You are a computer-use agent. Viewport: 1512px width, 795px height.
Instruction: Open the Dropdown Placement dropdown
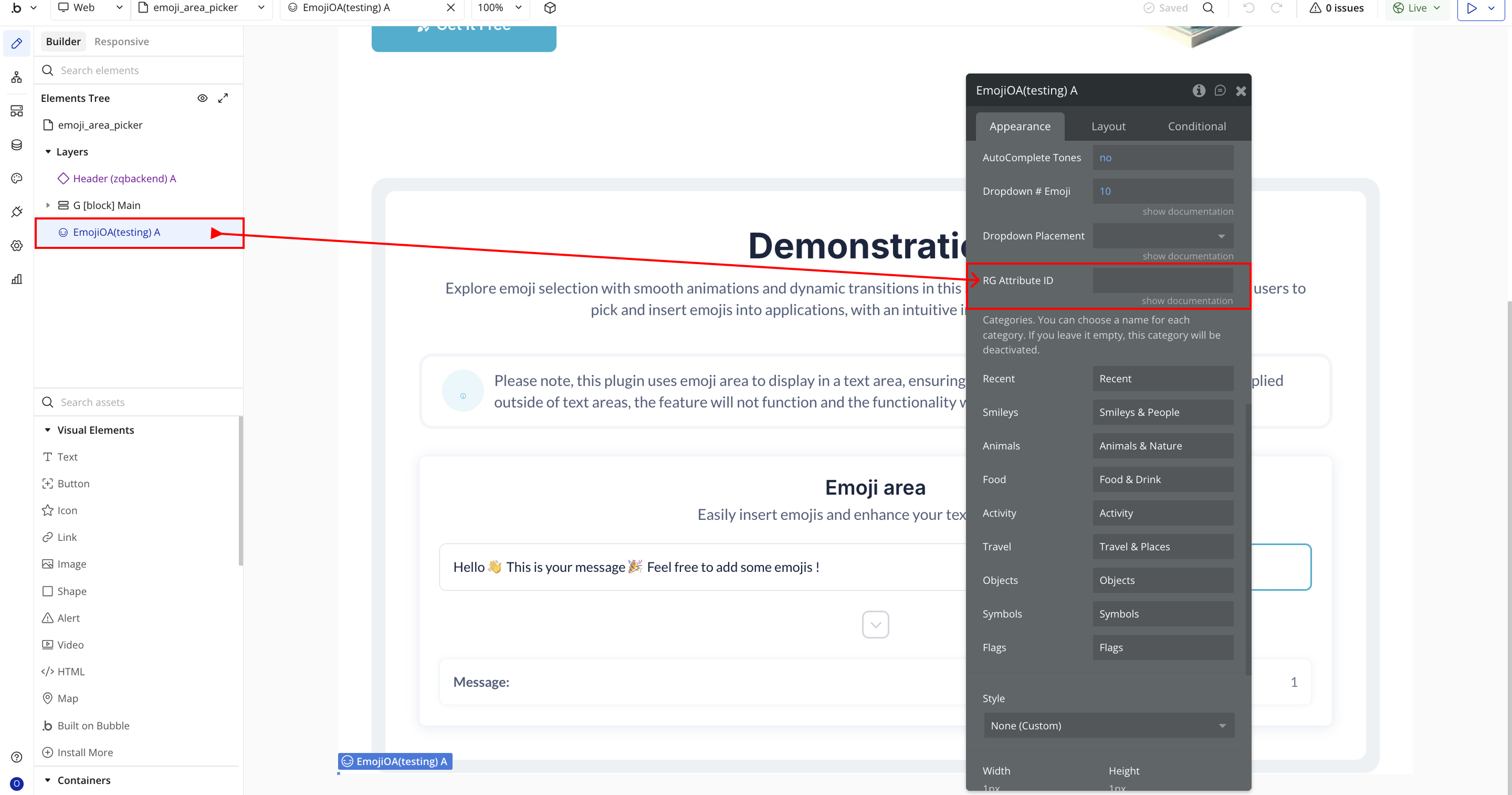(x=1162, y=235)
